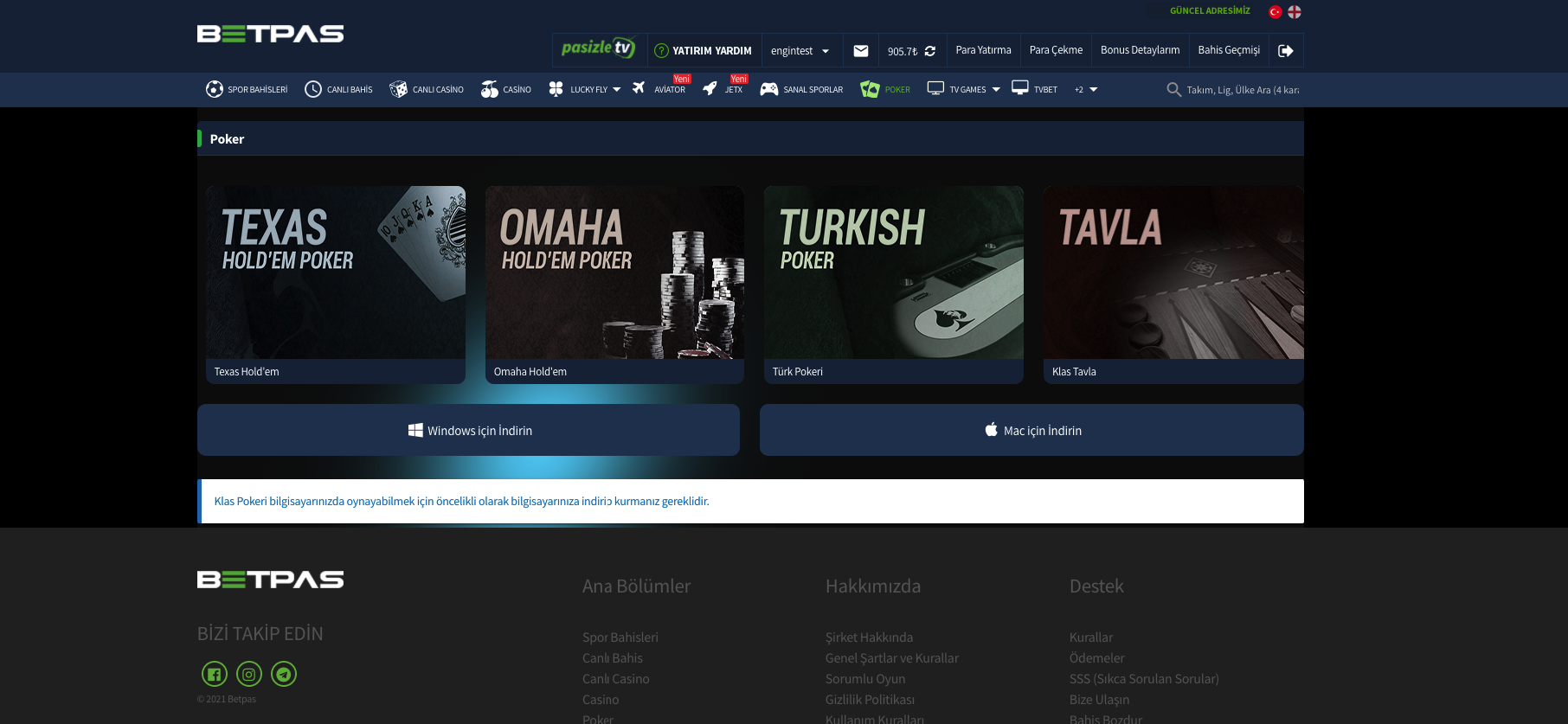Click the Yatırım Yardım label
The width and height of the screenshot is (1568, 724).
tap(712, 51)
